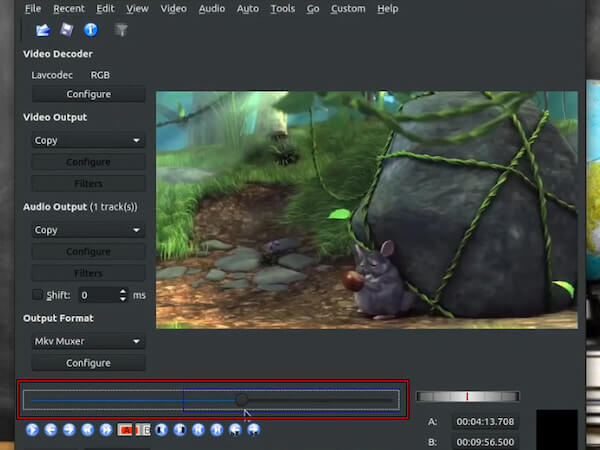The image size is (600, 450).
Task: Click Filters under Video Output
Action: (88, 184)
